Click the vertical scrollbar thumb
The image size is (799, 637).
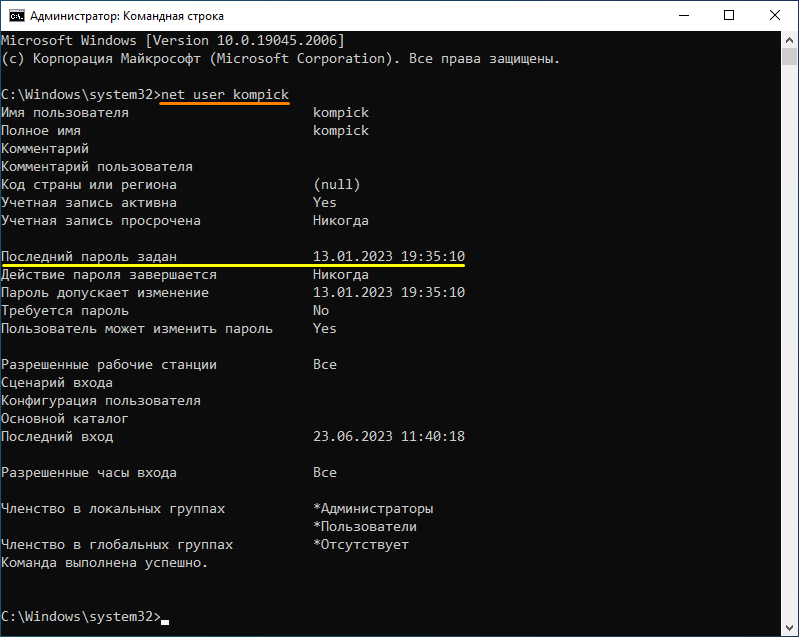click(x=789, y=57)
